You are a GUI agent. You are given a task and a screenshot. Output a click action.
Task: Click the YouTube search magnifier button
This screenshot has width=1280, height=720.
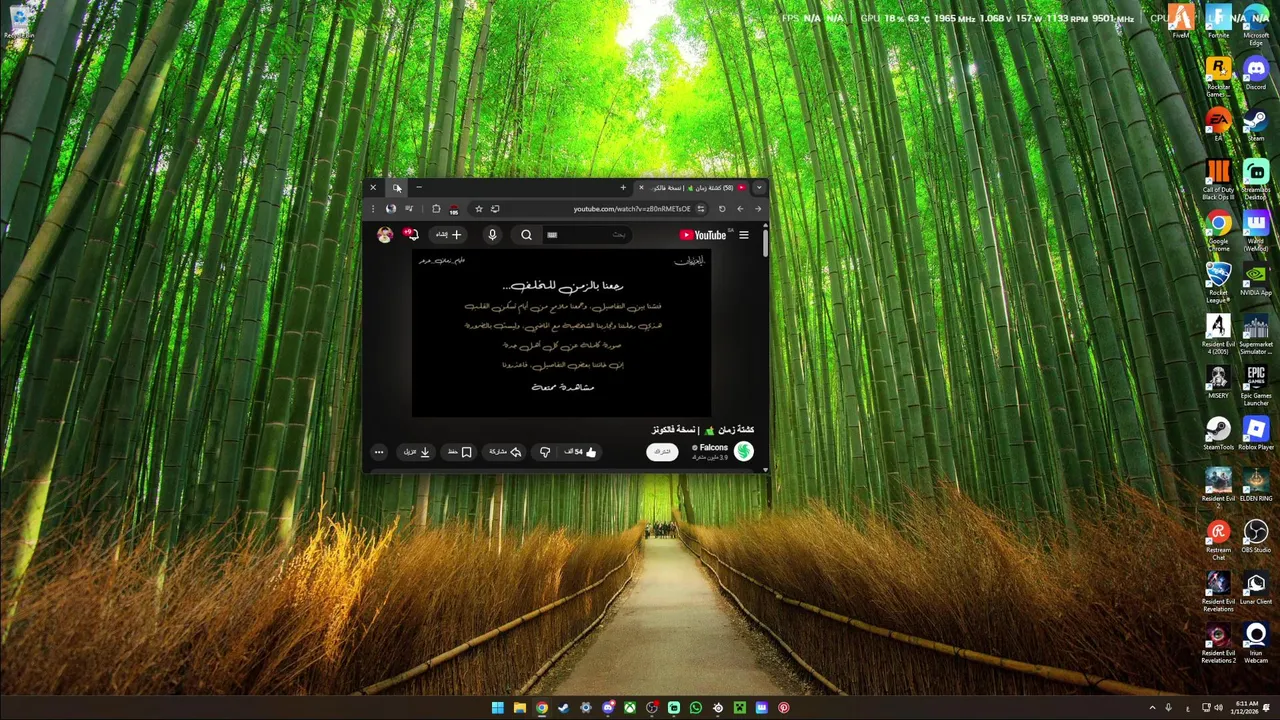[x=526, y=235]
